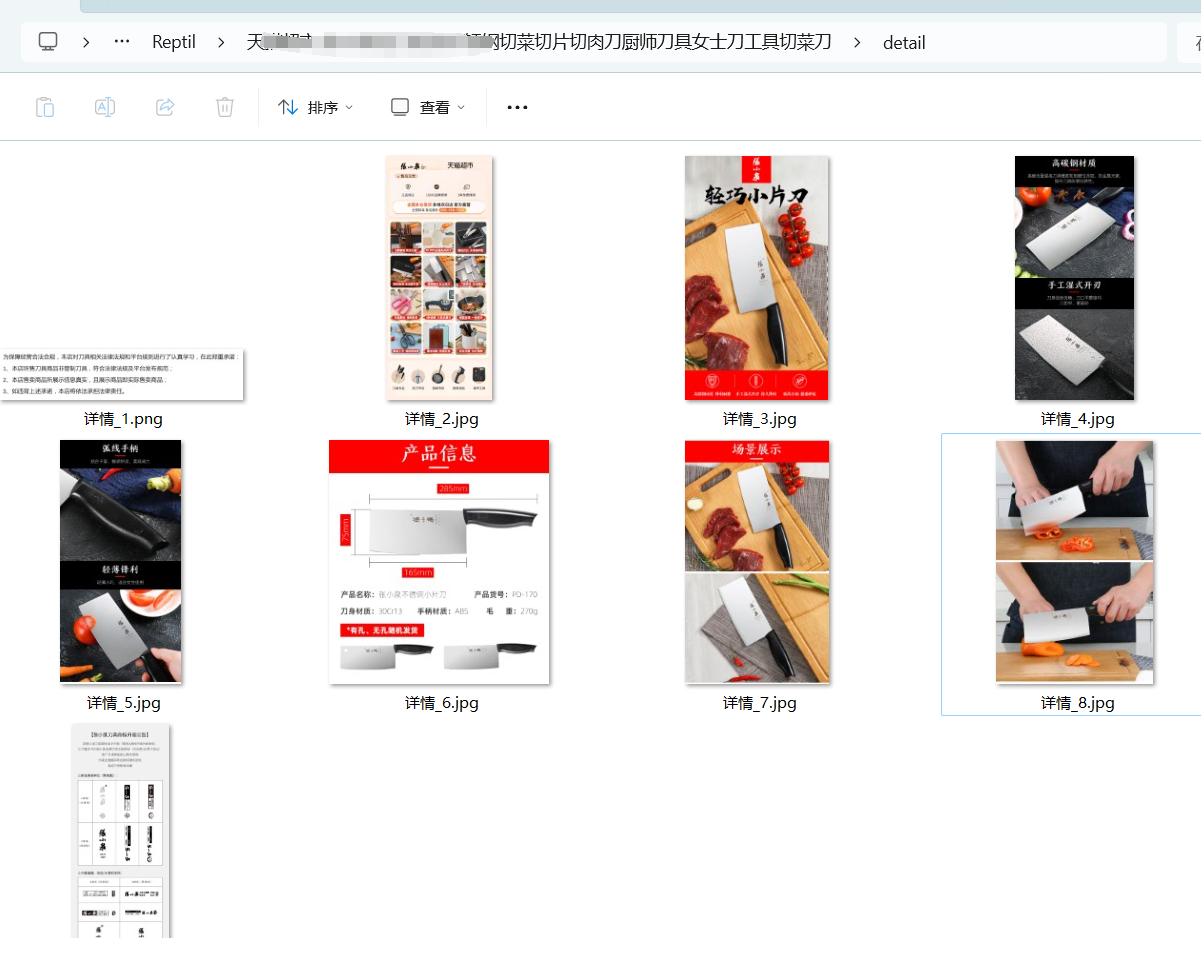The height and width of the screenshot is (956, 1201).
Task: Click the Share icon in toolbar
Action: pos(166,107)
